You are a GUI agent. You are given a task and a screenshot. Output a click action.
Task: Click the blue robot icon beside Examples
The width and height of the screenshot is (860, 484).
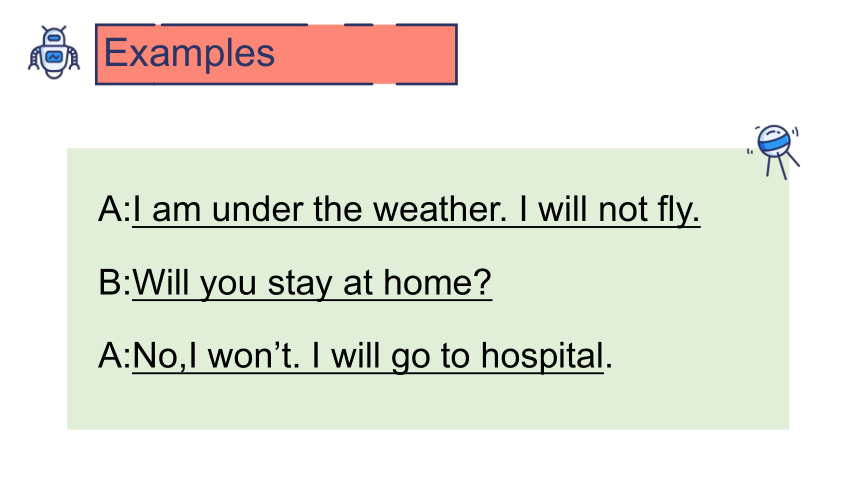point(54,53)
